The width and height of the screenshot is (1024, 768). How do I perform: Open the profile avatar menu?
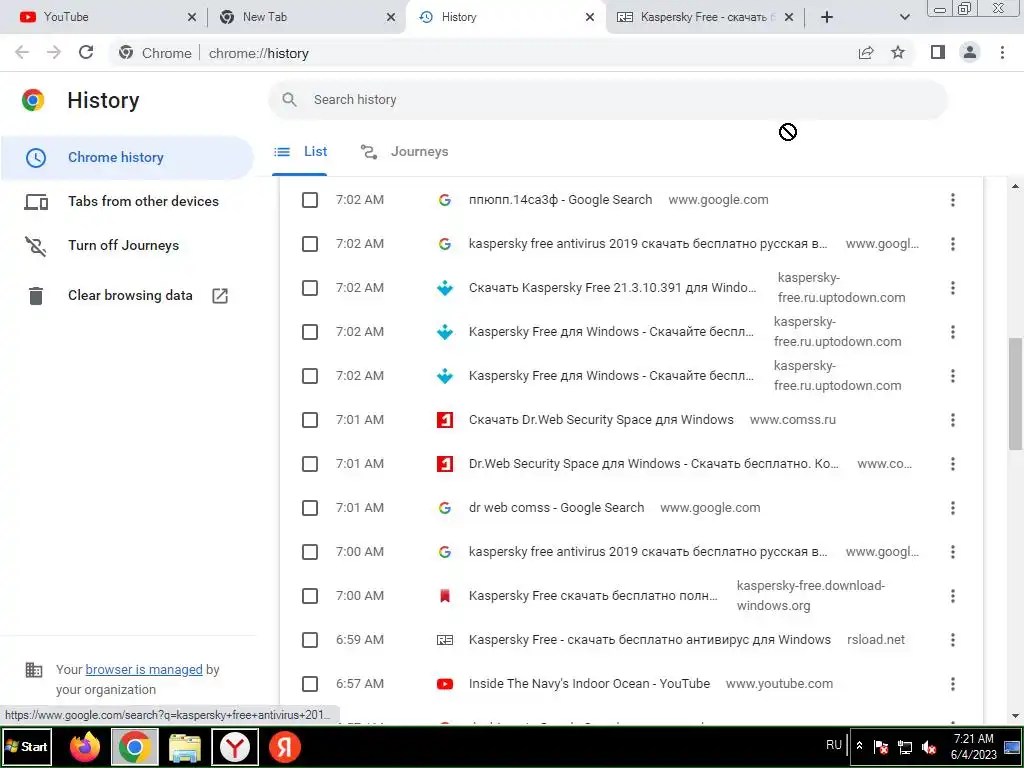pyautogui.click(x=970, y=53)
